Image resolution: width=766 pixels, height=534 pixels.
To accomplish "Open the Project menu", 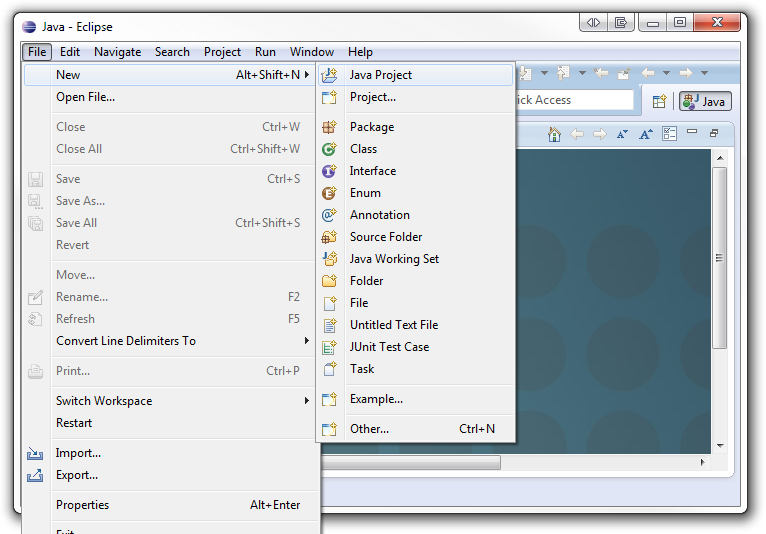I will (x=222, y=52).
